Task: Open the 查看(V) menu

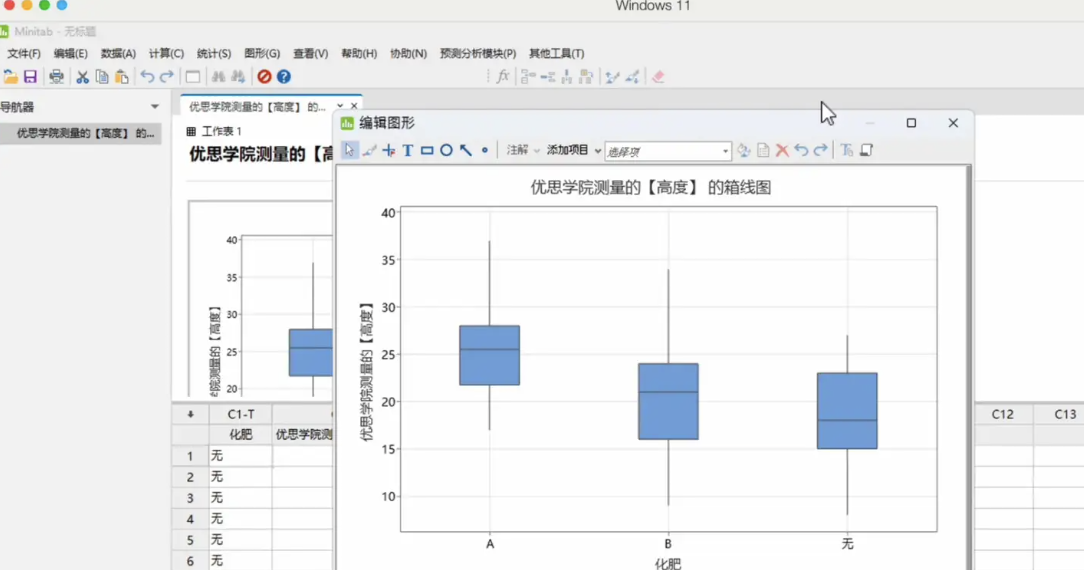Action: [310, 53]
